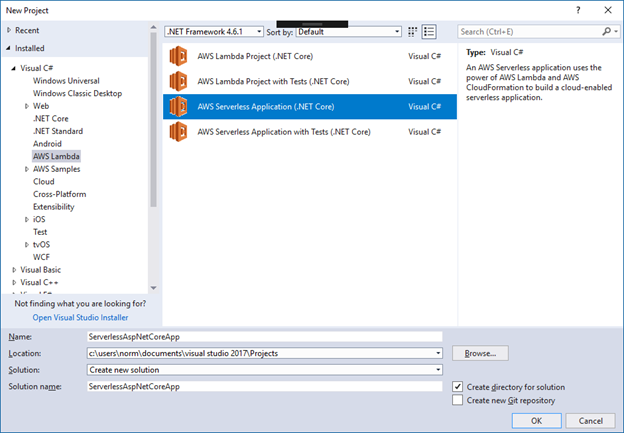The image size is (624, 433).
Task: Expand the Recent section
Action: 9,30
